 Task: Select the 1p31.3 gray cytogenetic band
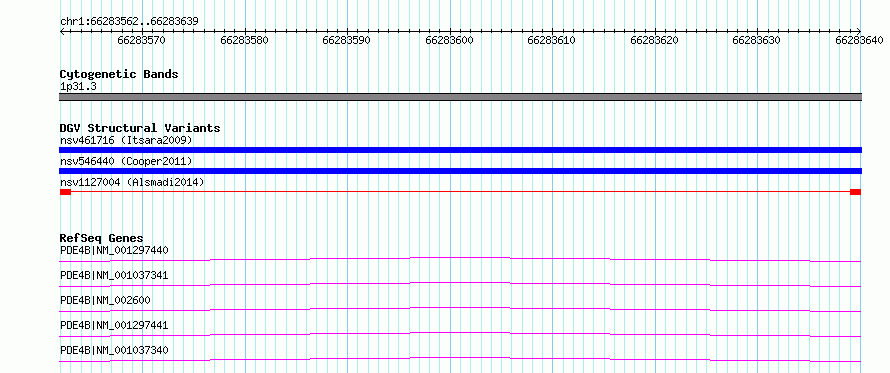[460, 97]
